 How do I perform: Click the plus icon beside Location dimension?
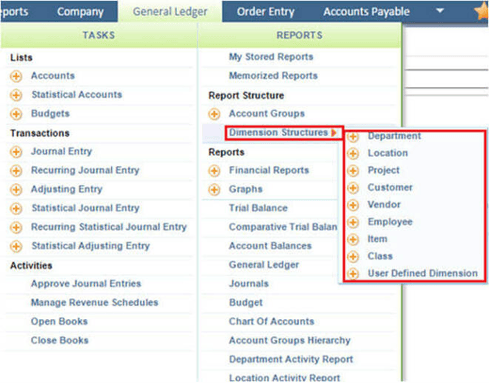[353, 154]
